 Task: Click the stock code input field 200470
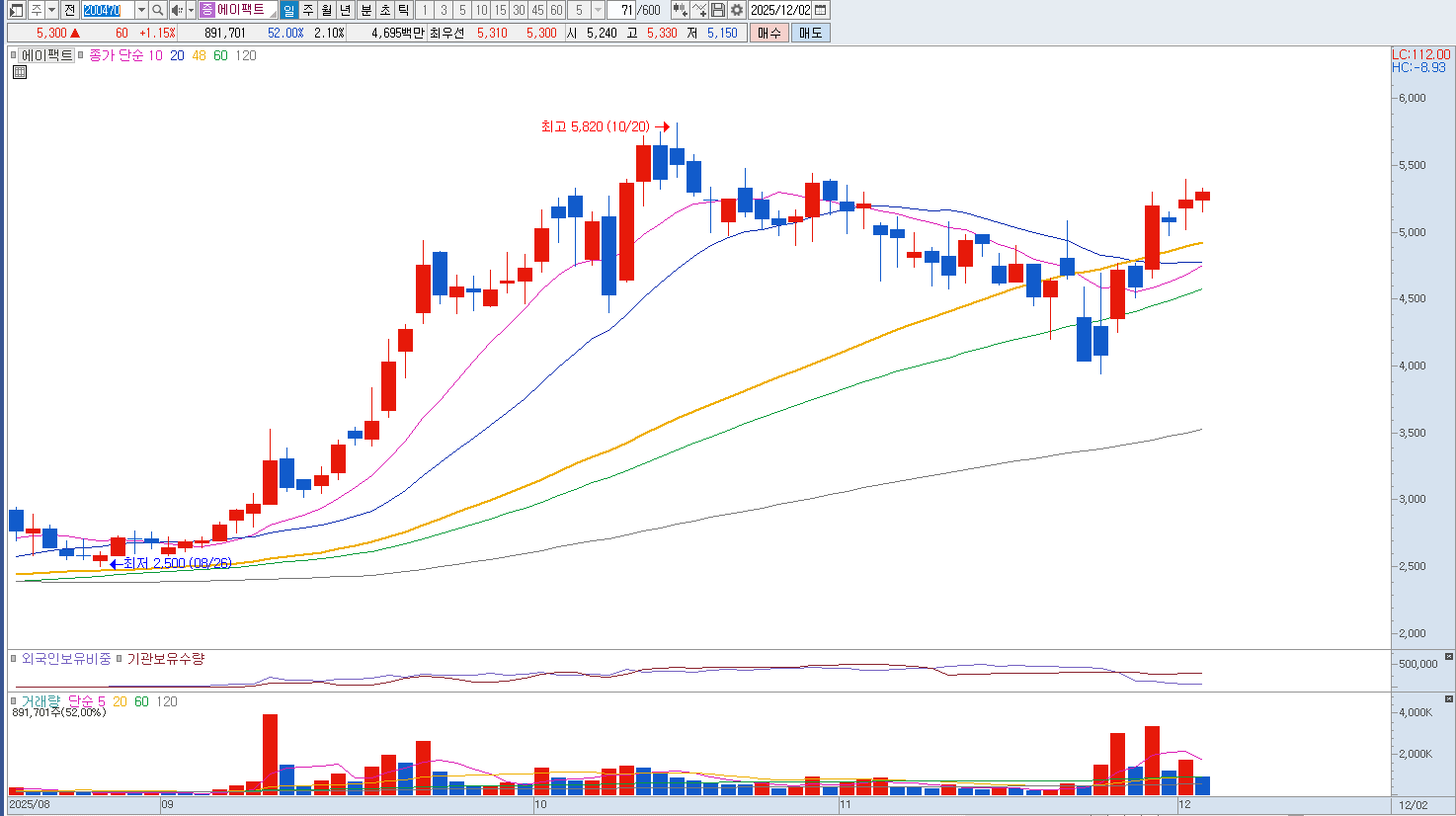(107, 10)
